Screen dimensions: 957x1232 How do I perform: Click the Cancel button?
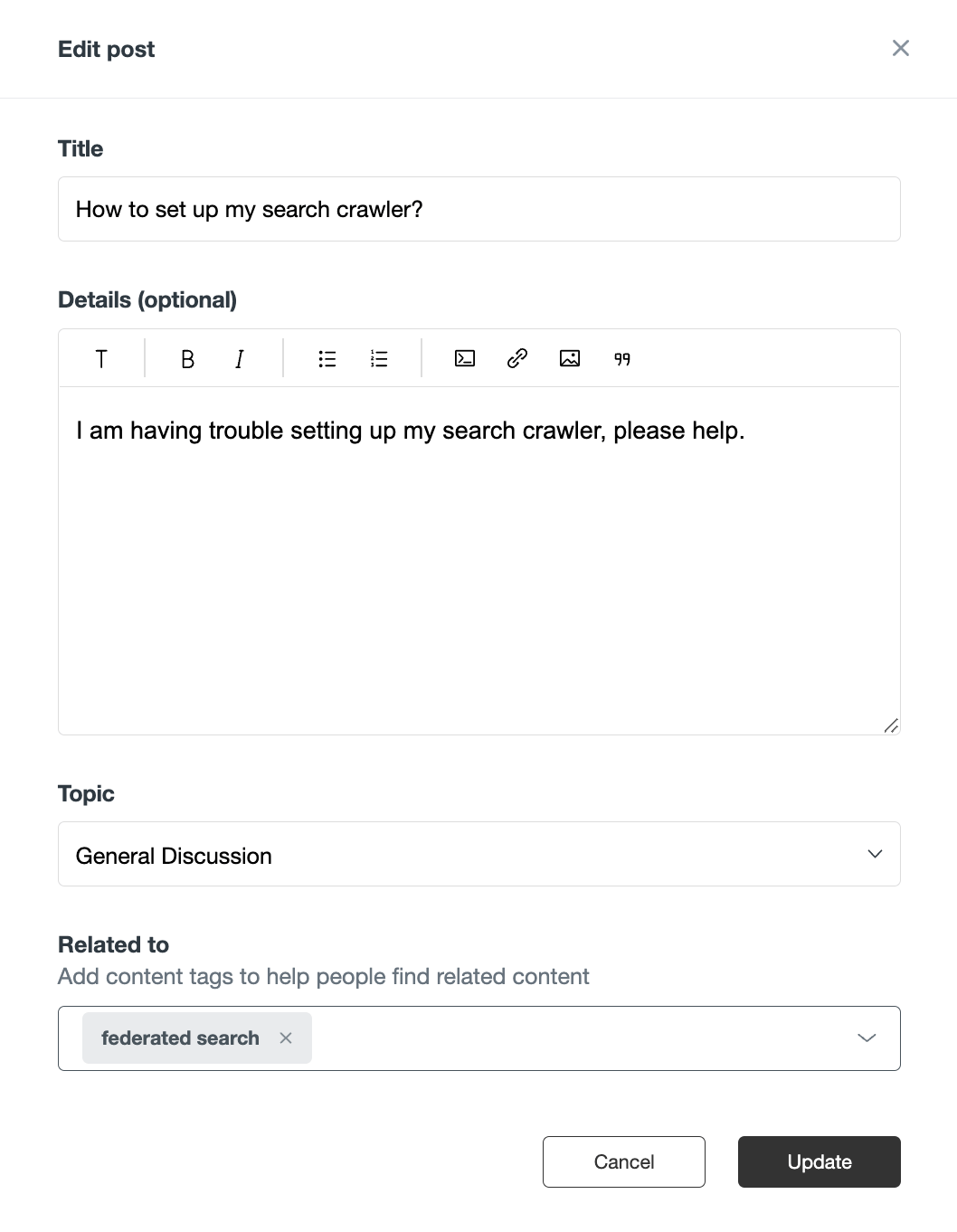(x=623, y=1161)
